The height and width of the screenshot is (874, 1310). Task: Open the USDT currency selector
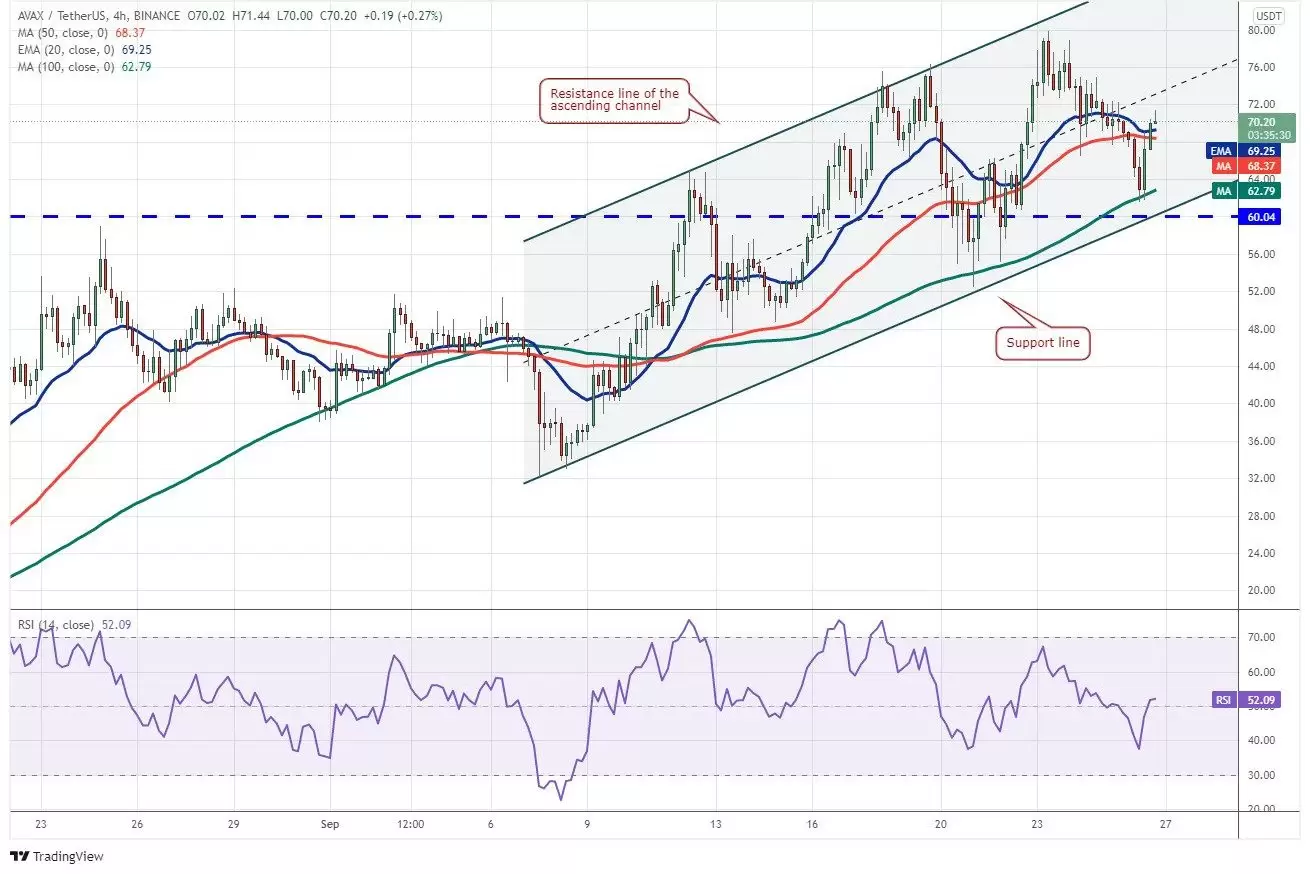click(x=1269, y=16)
